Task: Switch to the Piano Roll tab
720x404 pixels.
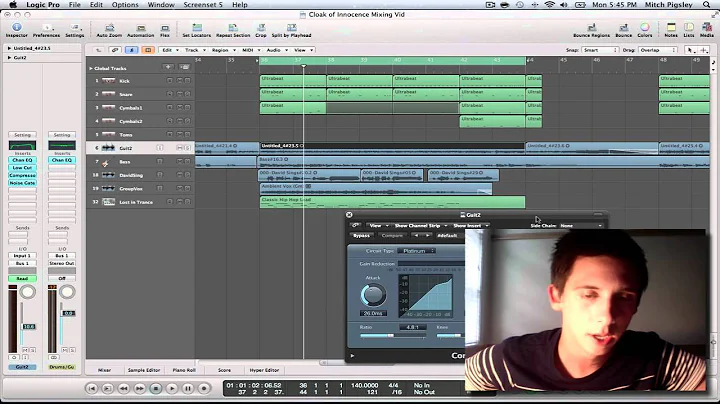Action: pyautogui.click(x=184, y=370)
